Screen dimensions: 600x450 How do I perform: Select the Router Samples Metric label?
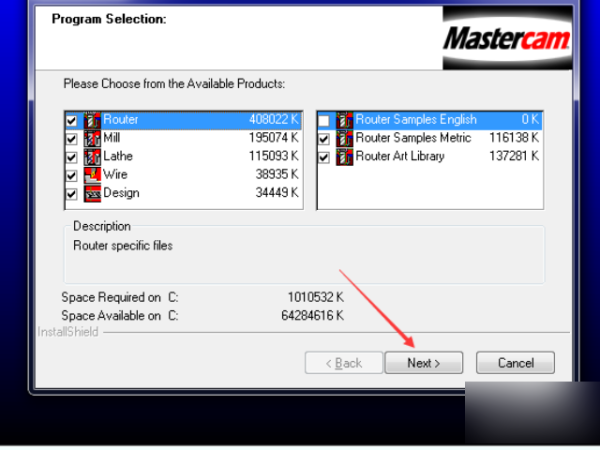(413, 138)
